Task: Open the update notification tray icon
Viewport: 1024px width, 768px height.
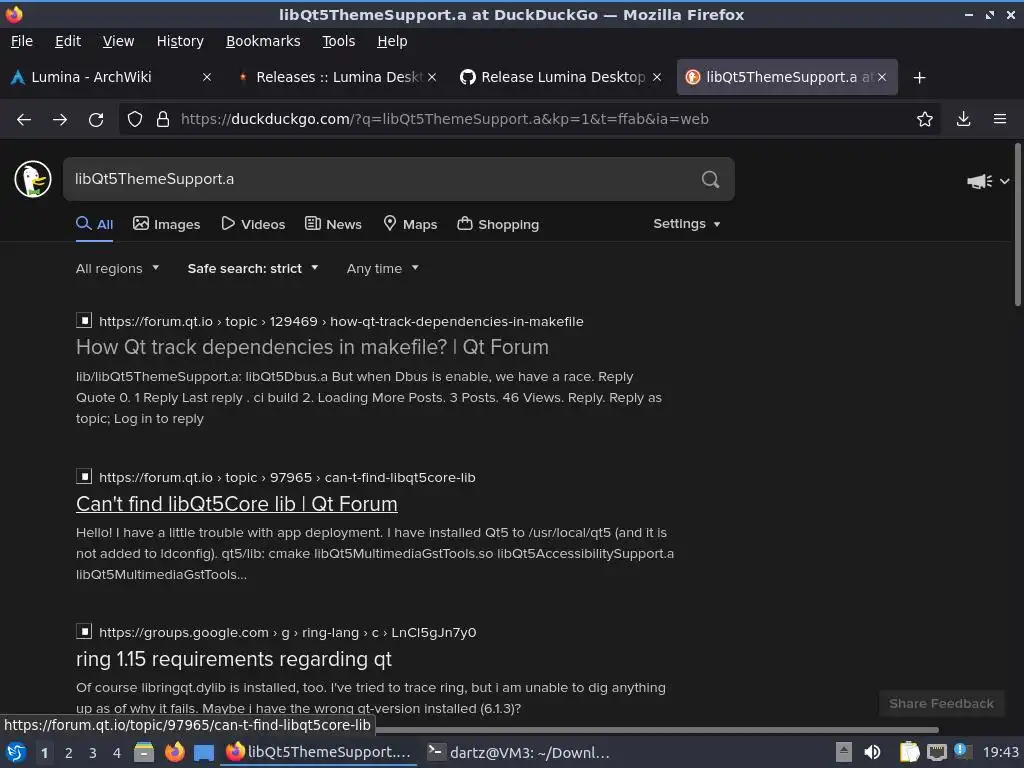Action: pyautogui.click(x=963, y=750)
